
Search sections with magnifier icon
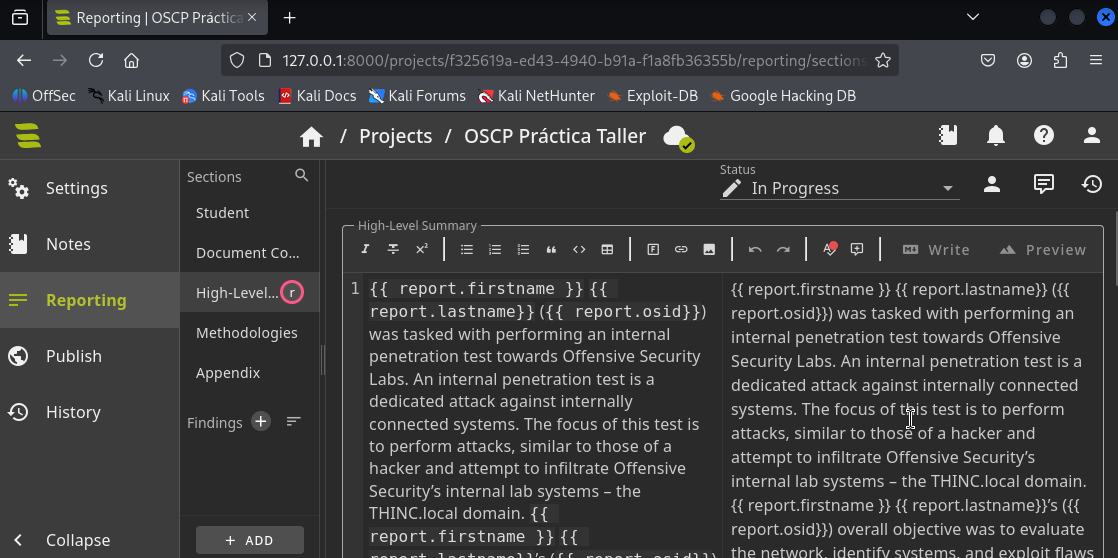coord(302,175)
